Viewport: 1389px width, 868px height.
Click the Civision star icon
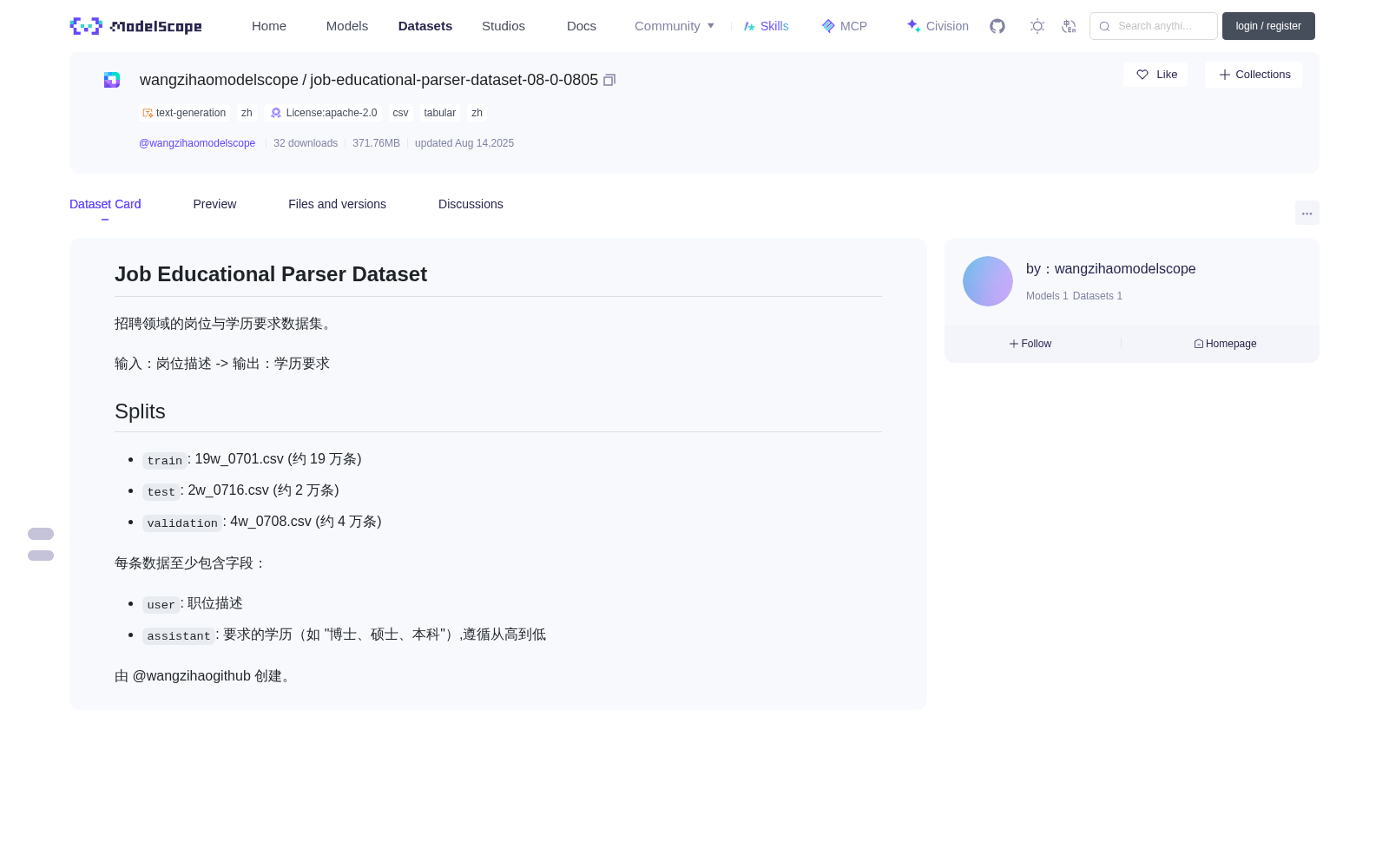[913, 26]
